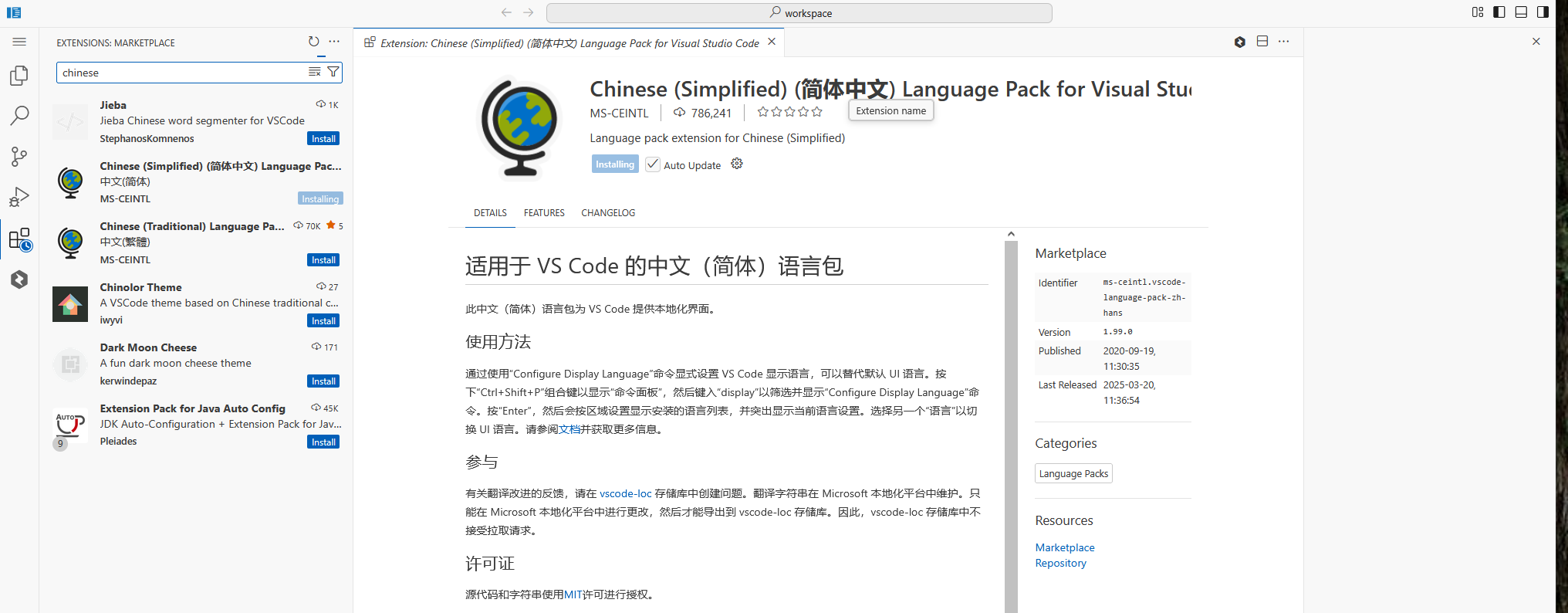Open the hamburger application menu
The width and height of the screenshot is (1568, 613).
(x=19, y=42)
